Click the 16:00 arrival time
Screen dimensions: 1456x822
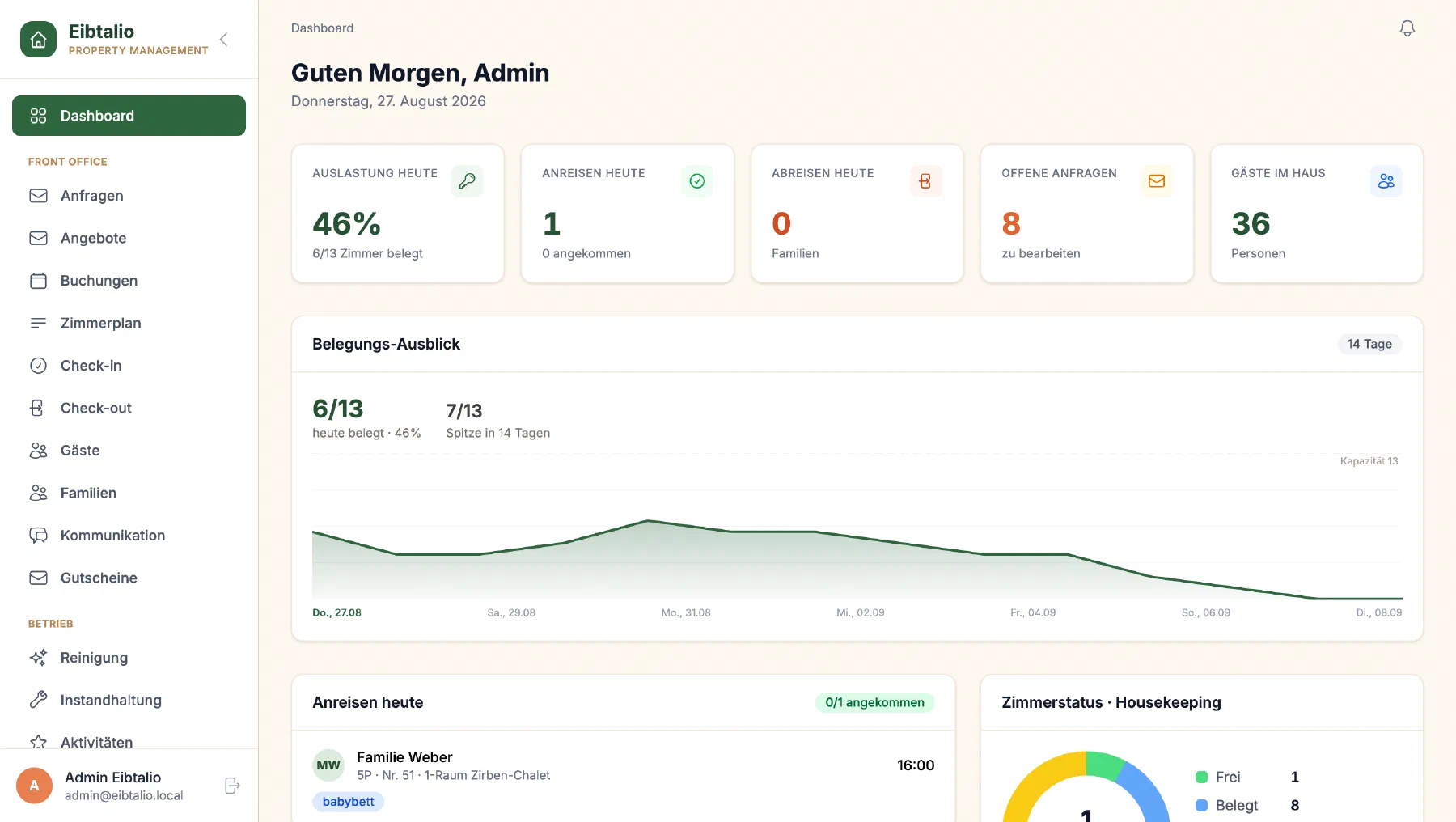(x=916, y=765)
